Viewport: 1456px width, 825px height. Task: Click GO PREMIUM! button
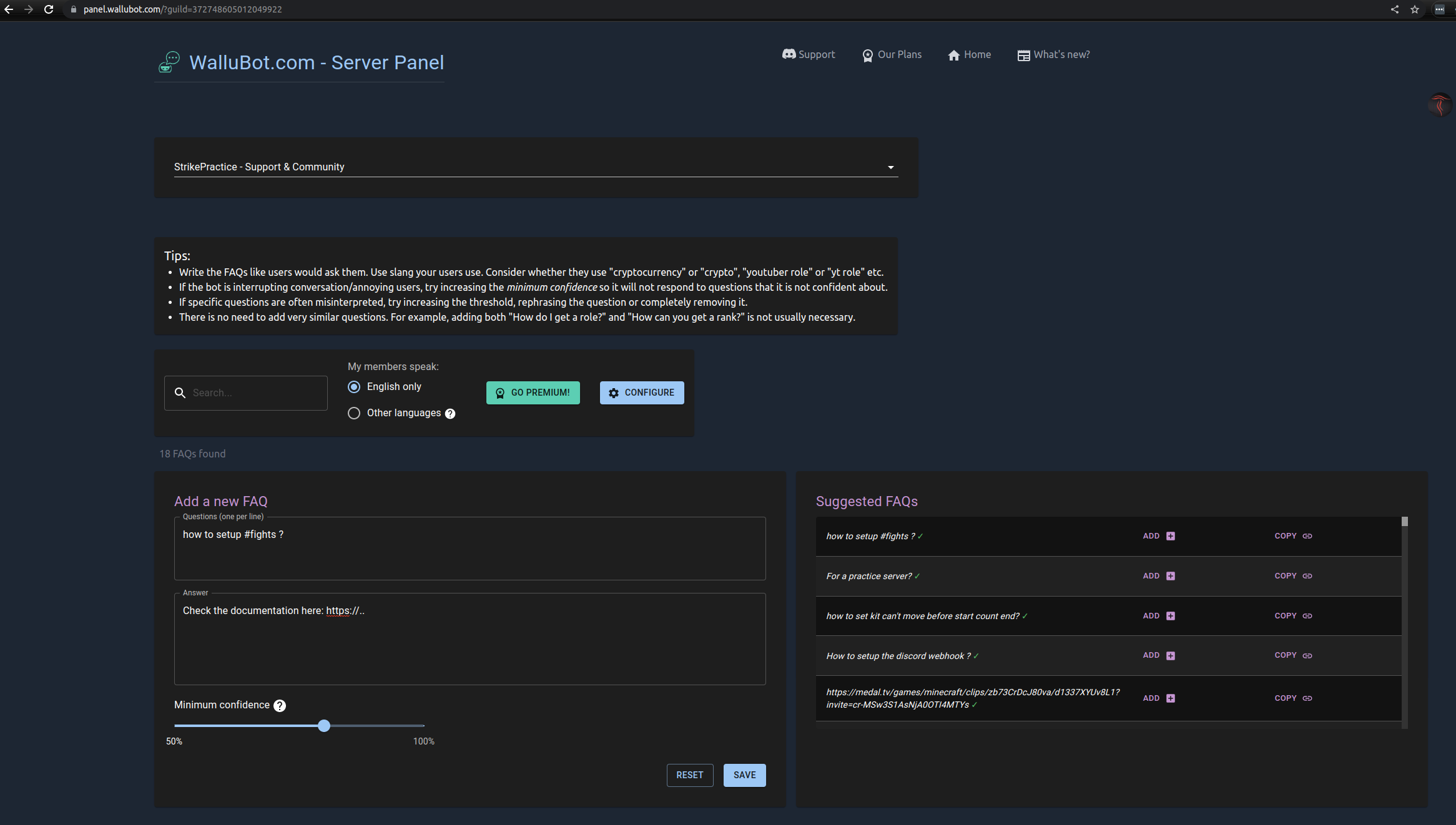533,393
